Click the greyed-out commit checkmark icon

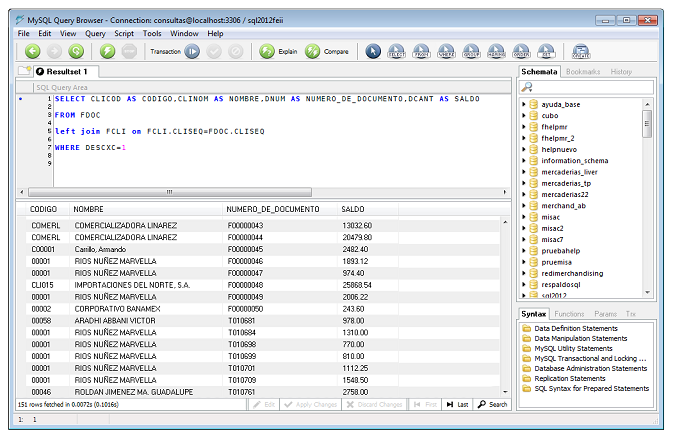(x=213, y=51)
